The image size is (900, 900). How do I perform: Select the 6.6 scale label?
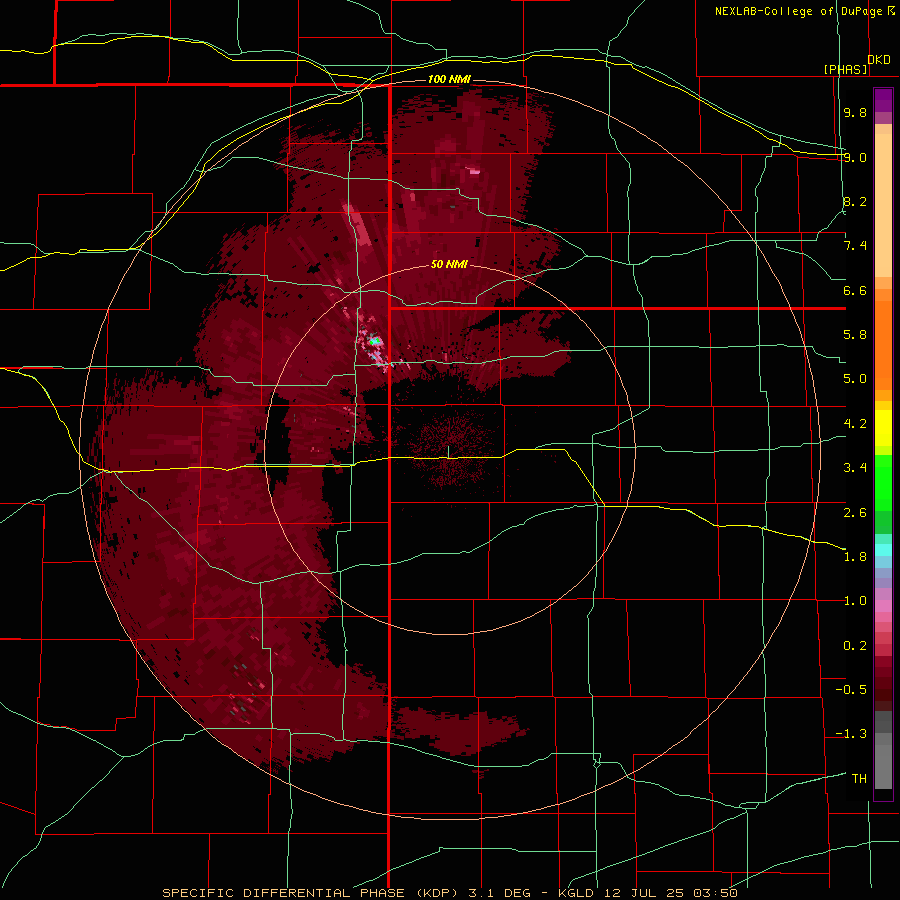pyautogui.click(x=855, y=290)
